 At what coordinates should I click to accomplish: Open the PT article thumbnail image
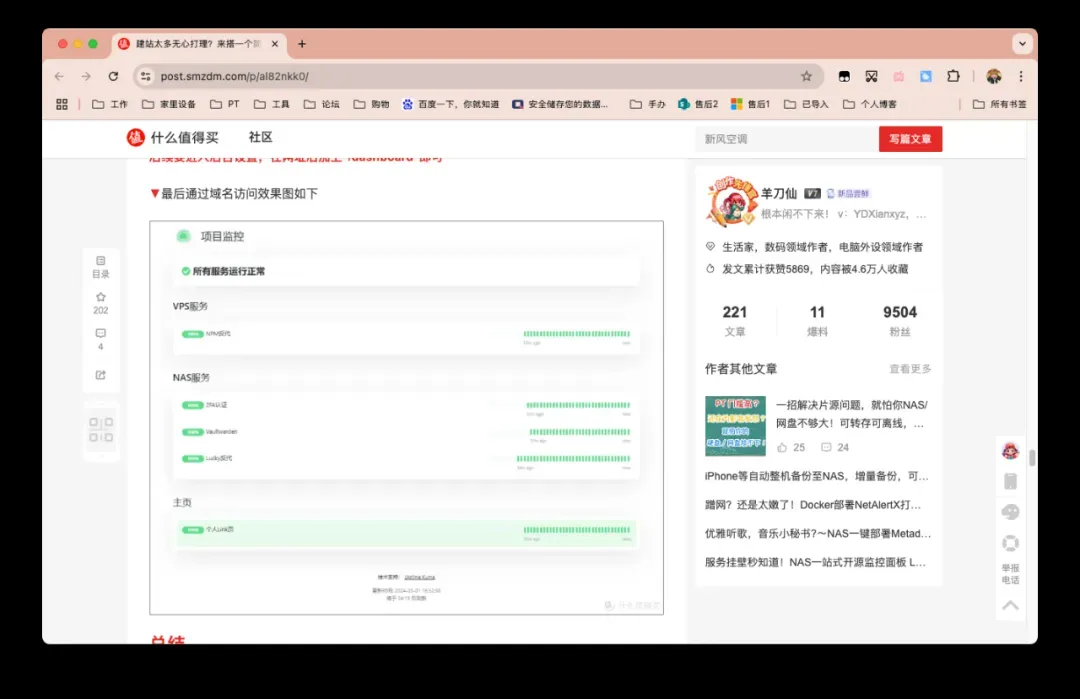click(x=735, y=426)
